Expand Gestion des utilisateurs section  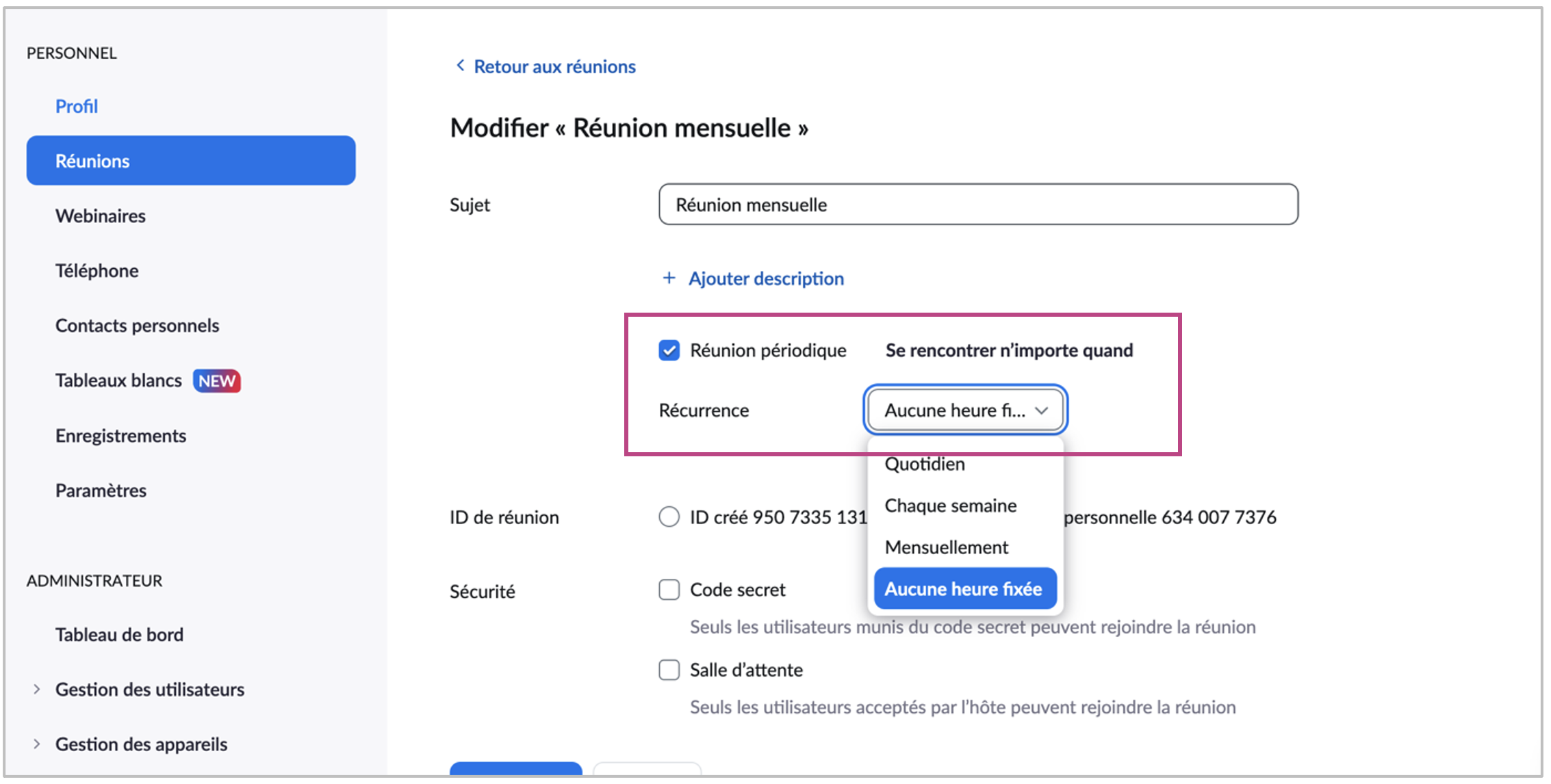[x=37, y=690]
